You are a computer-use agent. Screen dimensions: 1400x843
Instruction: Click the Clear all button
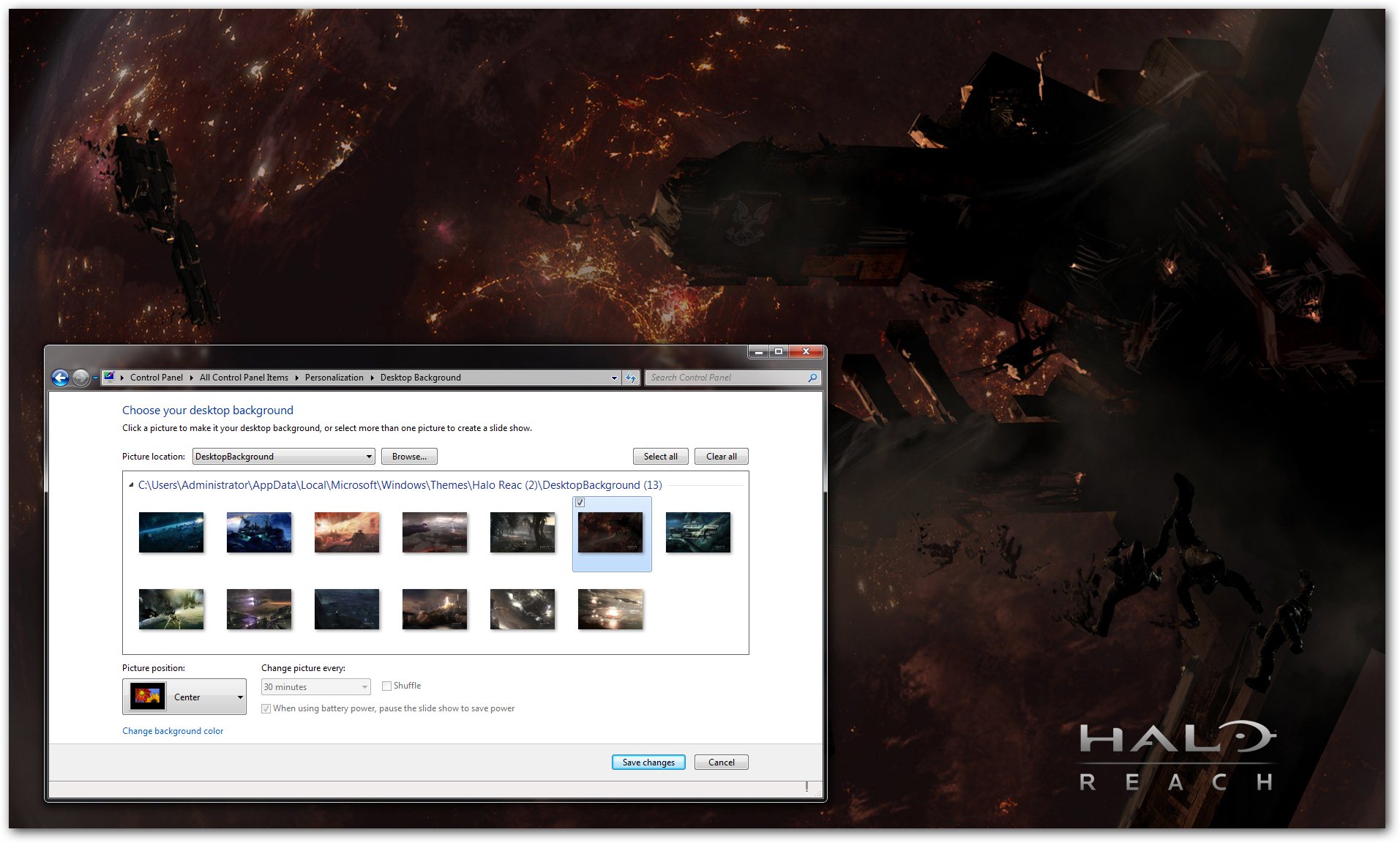point(721,457)
